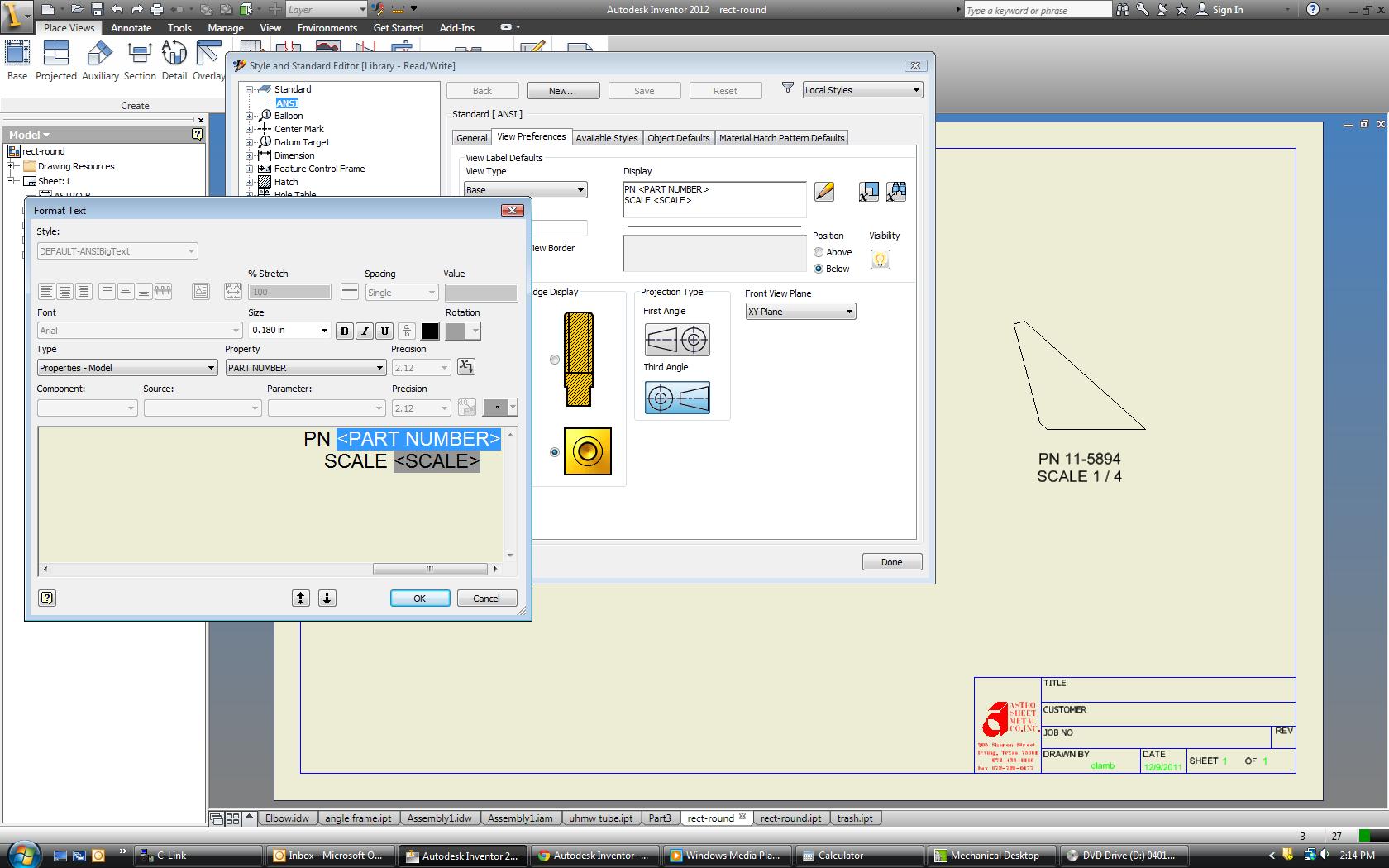Image resolution: width=1389 pixels, height=868 pixels.
Task: Open the Elbow.idw document tab
Action: [x=287, y=818]
